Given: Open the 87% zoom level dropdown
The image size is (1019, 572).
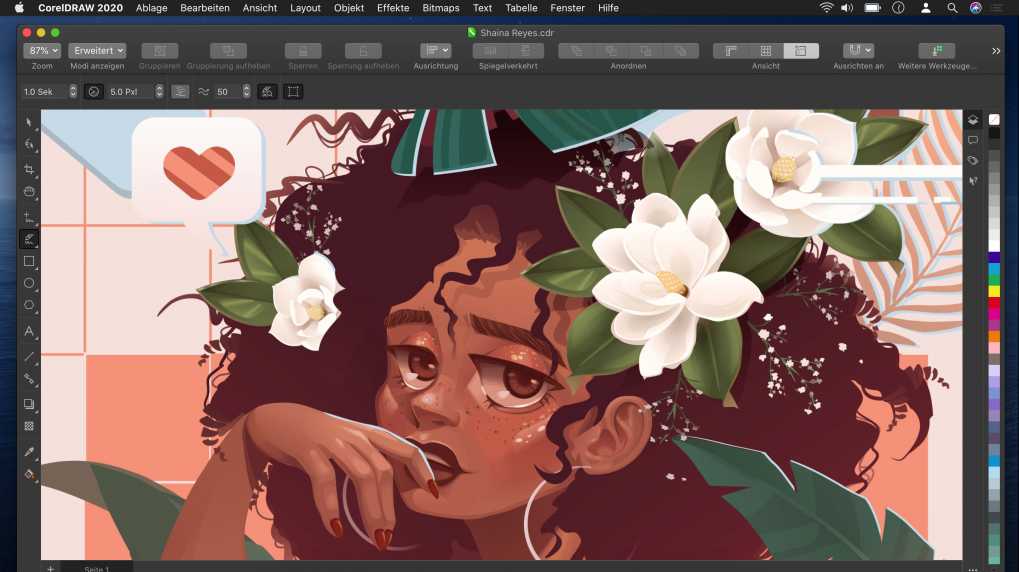Looking at the screenshot, I should 42,51.
